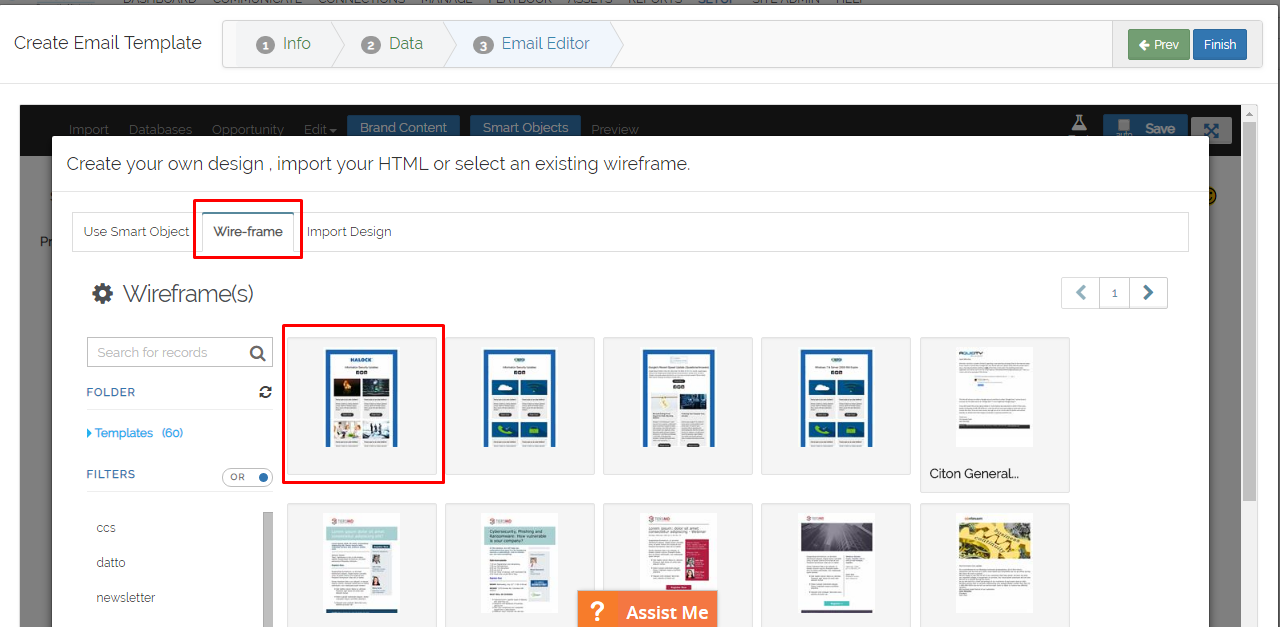Open the Wireframe(s) gear settings icon

click(x=102, y=293)
